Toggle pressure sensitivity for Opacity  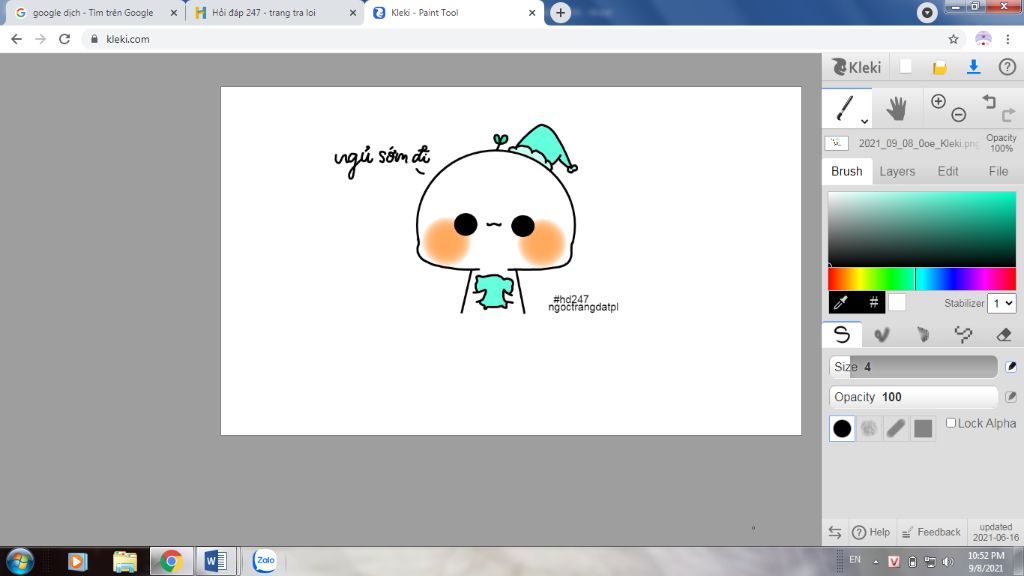(x=1011, y=396)
